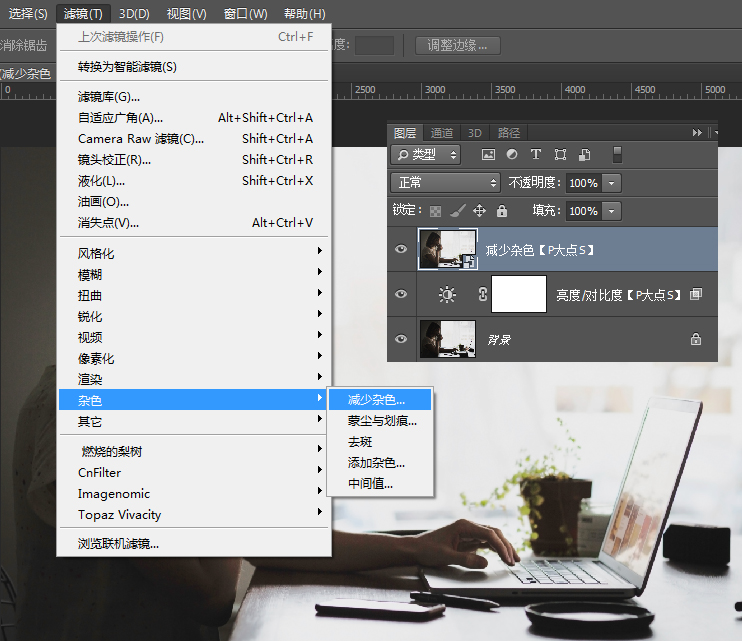Expand the Imagenomic plugin submenu
742x641 pixels.
point(193,493)
